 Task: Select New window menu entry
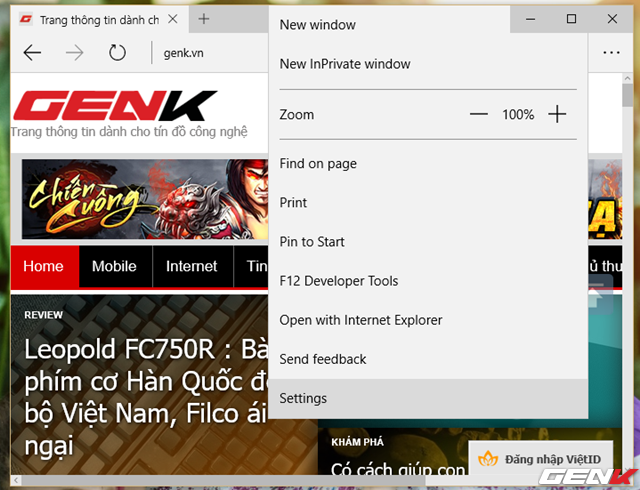click(428, 25)
